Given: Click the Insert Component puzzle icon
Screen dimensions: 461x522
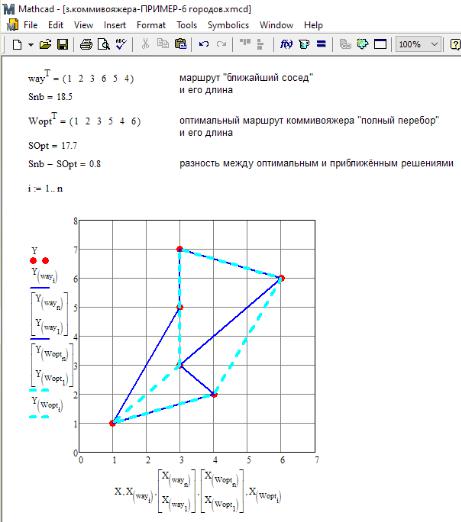Looking at the screenshot, I should pos(362,44).
